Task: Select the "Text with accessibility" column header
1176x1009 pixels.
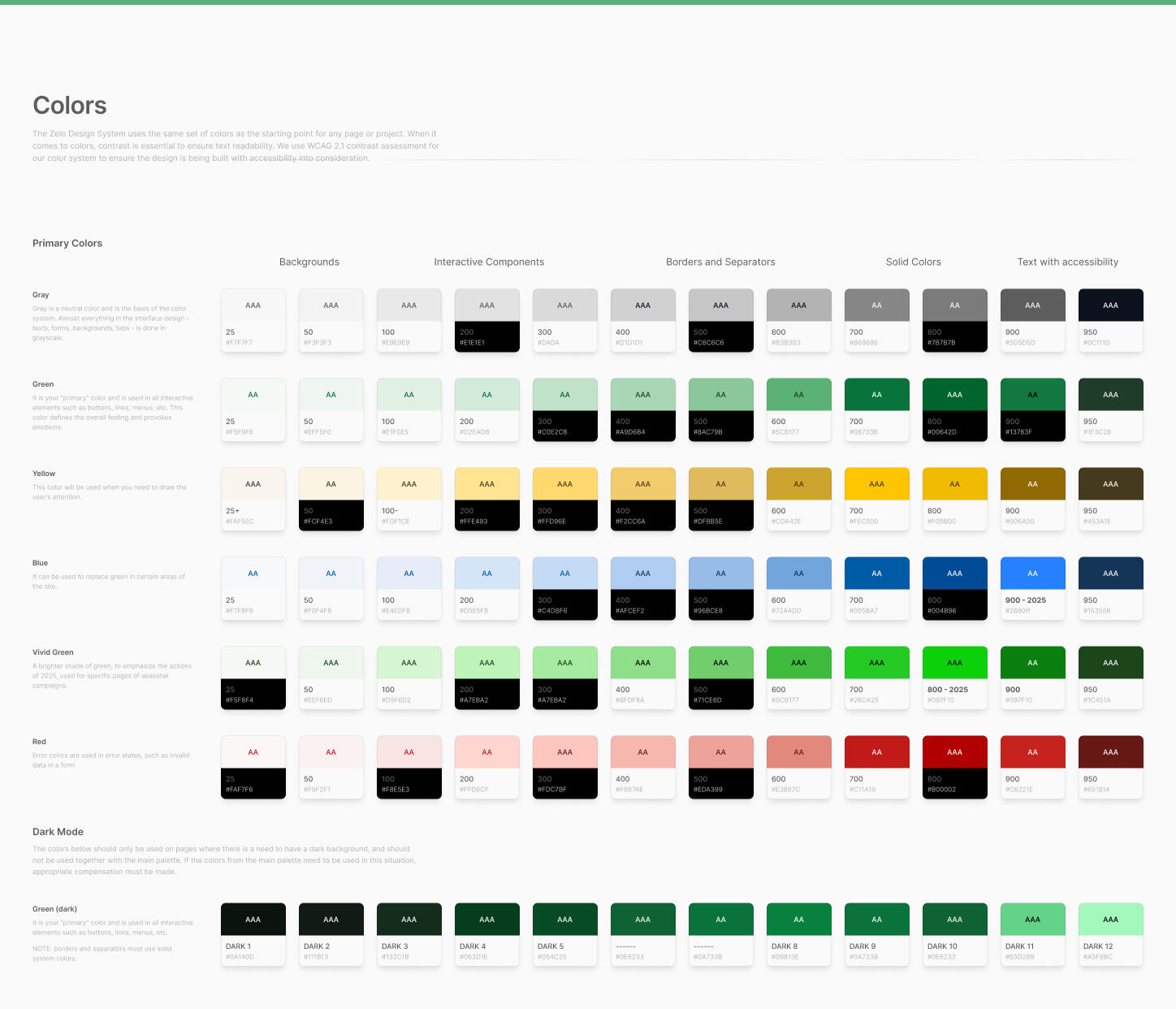Action: pos(1068,262)
